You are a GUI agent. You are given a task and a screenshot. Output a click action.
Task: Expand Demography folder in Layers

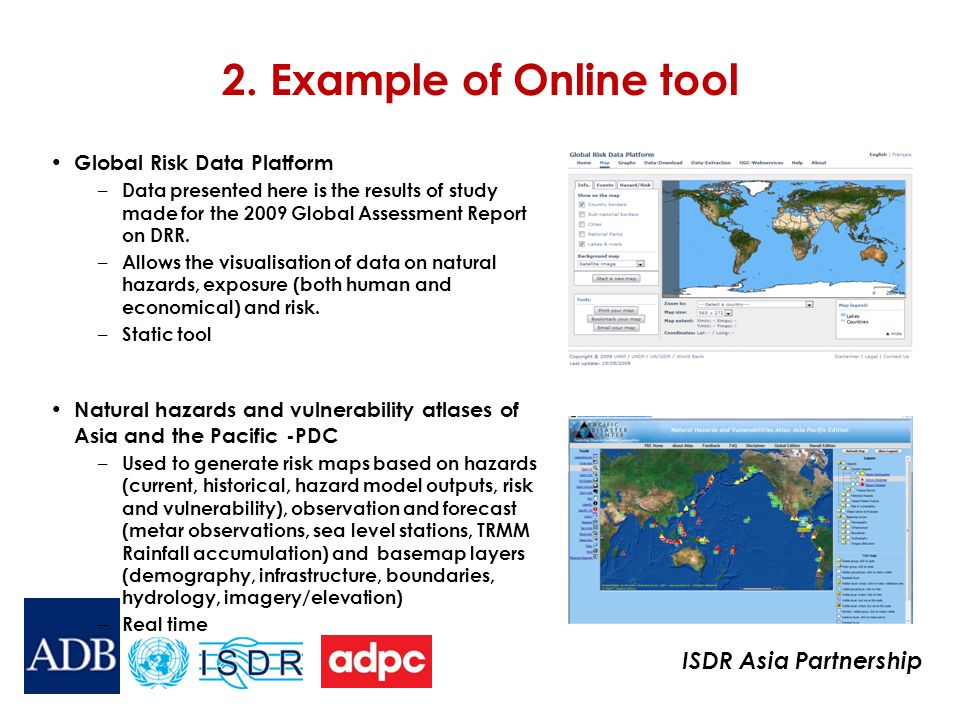click(844, 522)
